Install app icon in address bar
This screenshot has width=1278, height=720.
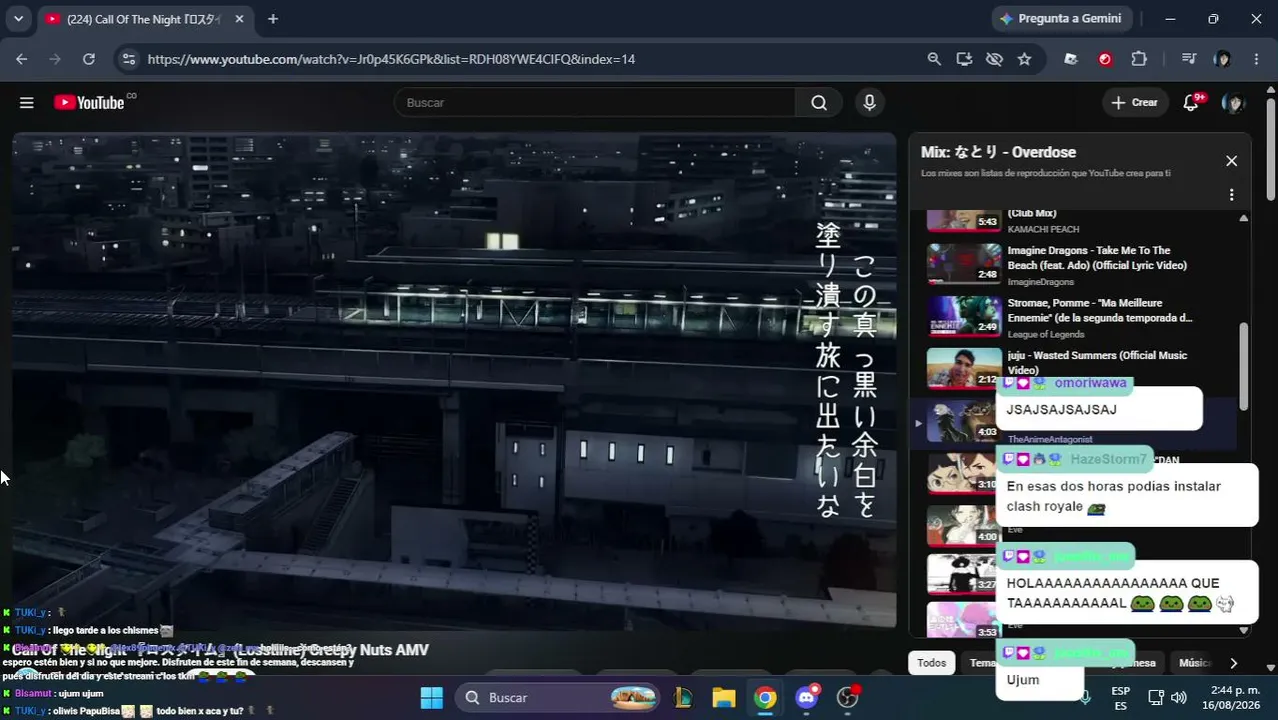[964, 59]
